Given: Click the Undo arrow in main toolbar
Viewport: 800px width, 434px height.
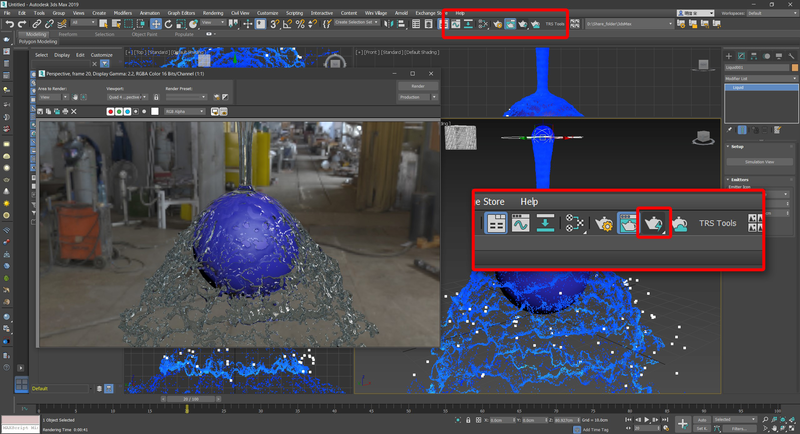Looking at the screenshot, I should (x=9, y=23).
